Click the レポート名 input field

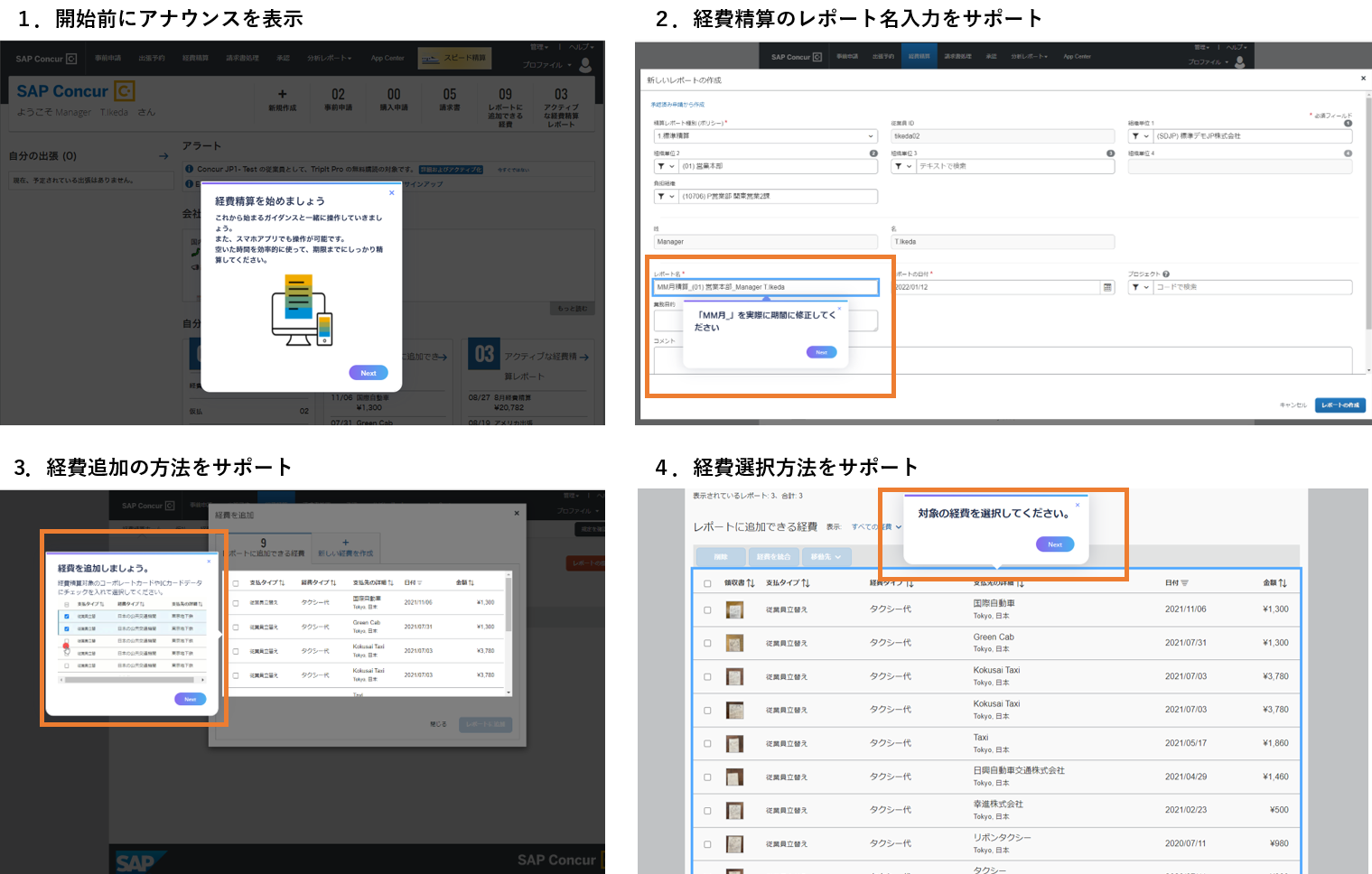[765, 287]
